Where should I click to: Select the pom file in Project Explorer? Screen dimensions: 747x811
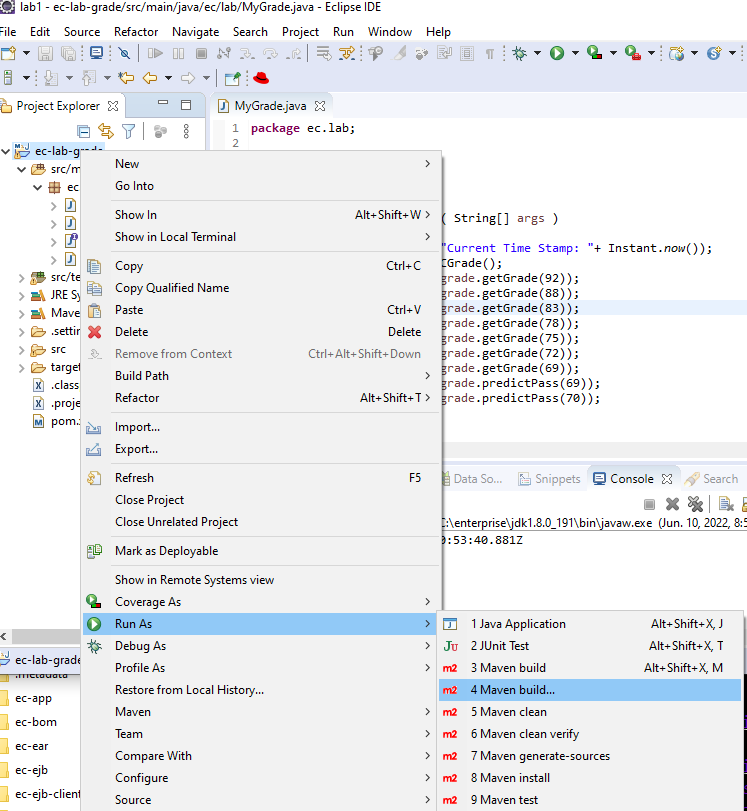click(56, 422)
